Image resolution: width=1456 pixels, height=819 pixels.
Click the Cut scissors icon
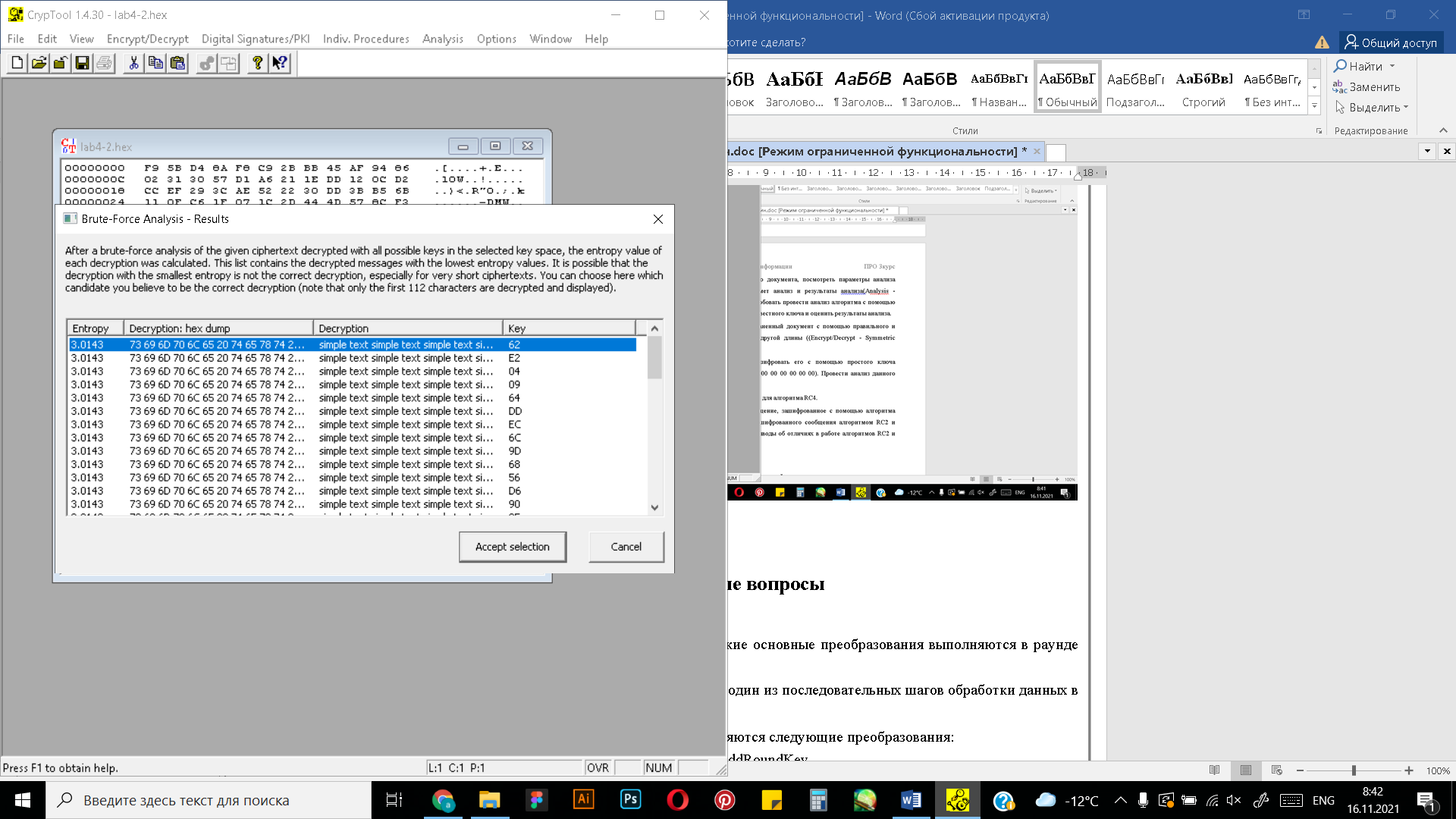coord(134,63)
